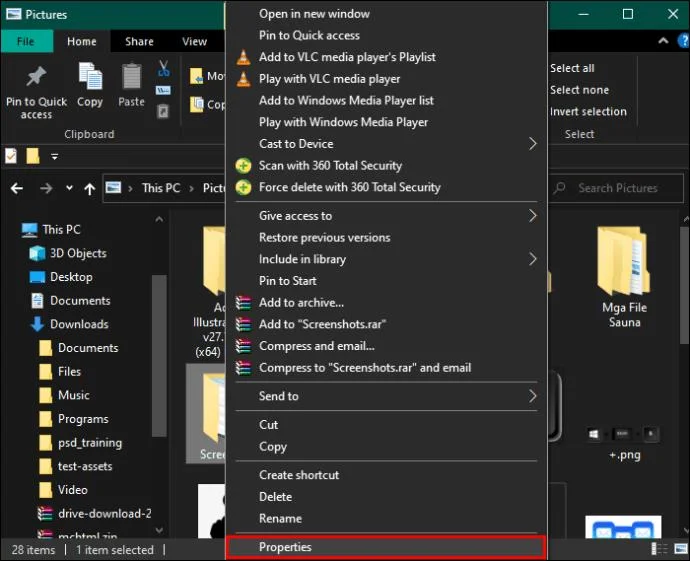Click the Move to folder icon
The height and width of the screenshot is (561, 690).
pyautogui.click(x=196, y=76)
